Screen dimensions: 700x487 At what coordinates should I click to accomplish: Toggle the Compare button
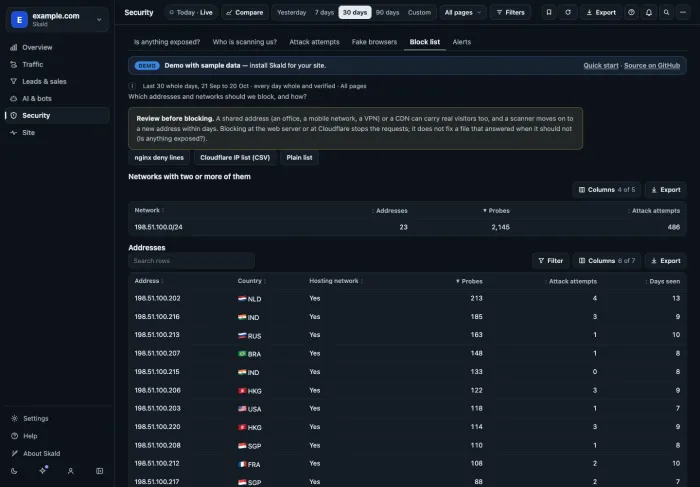pos(245,12)
